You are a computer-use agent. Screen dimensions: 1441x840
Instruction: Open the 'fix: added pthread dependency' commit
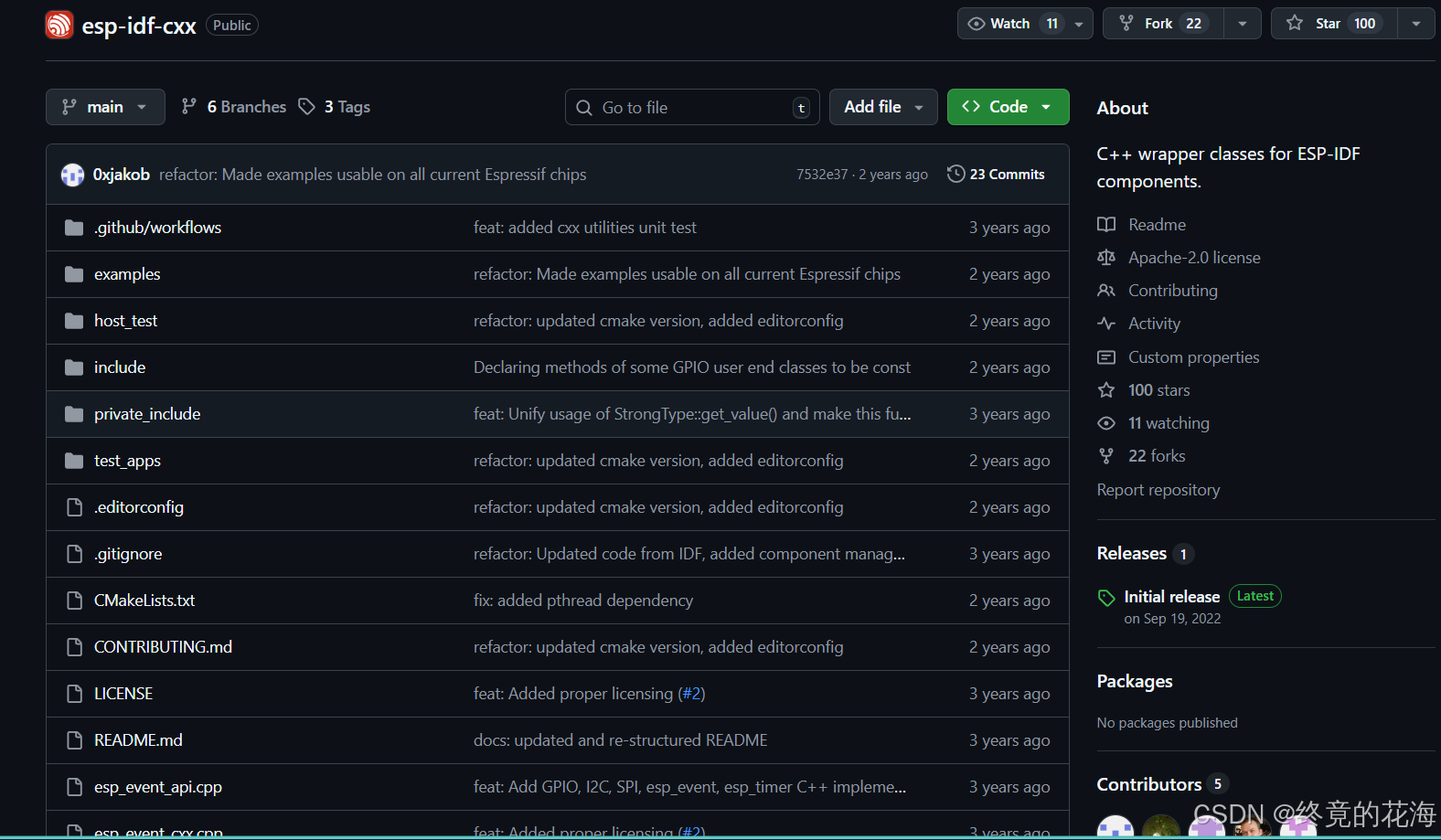click(x=583, y=601)
